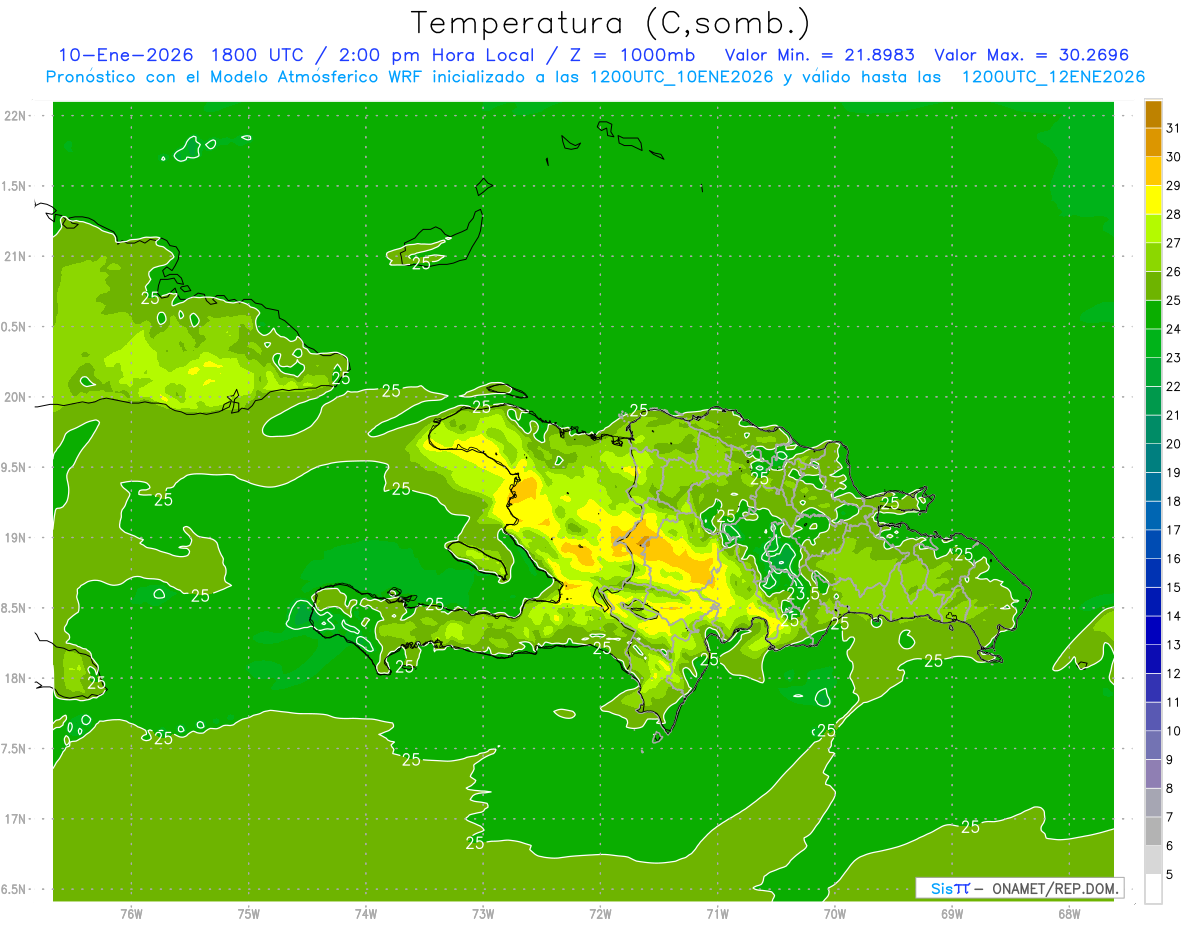Click the 22N latitude axis label
Viewport: 1200px width, 927px height.
pos(16,116)
